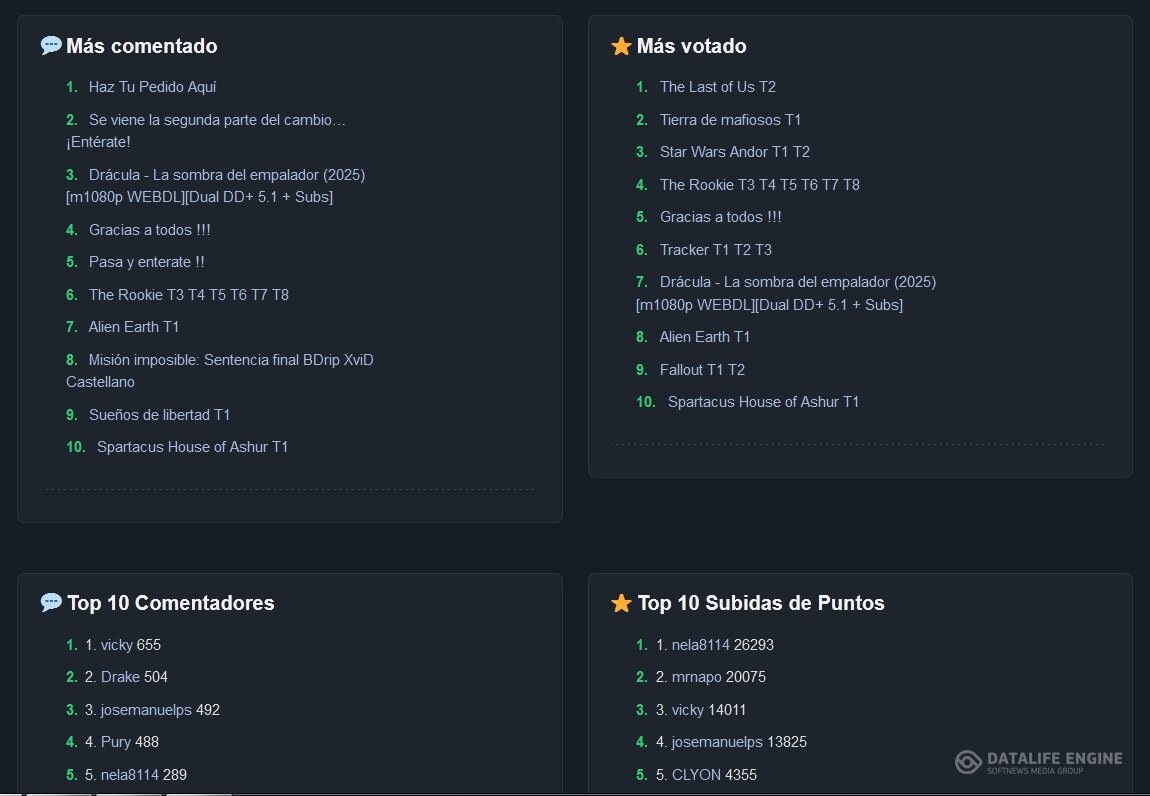Click the speech bubble icon beside Top 10 Comentadores
Image resolution: width=1150 pixels, height=796 pixels.
point(51,602)
